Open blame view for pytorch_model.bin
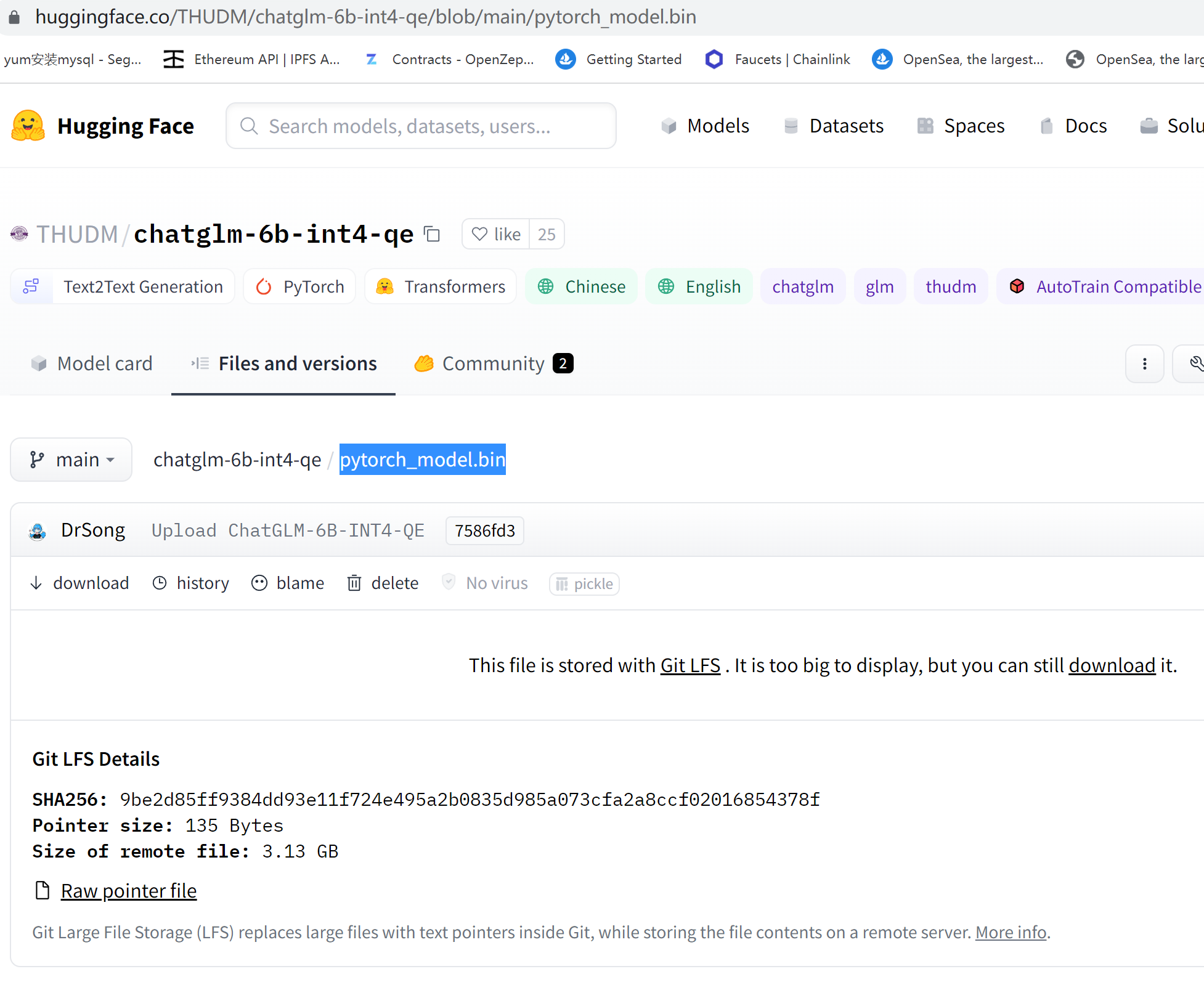 click(288, 583)
